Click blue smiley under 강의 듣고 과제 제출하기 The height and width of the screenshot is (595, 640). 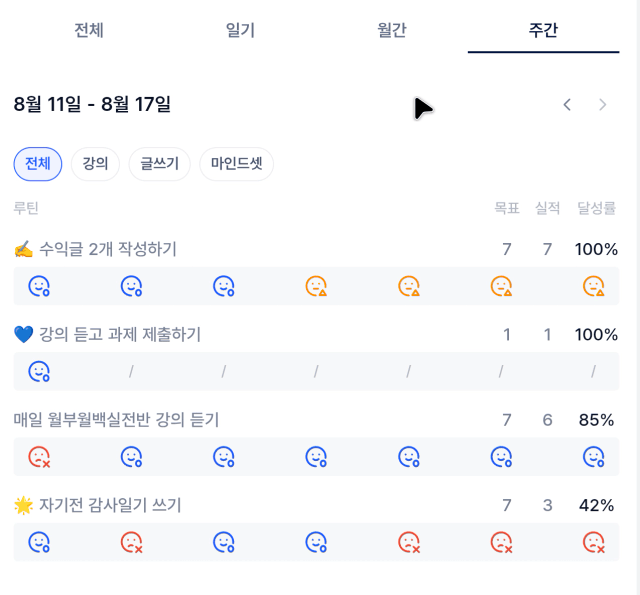click(39, 372)
